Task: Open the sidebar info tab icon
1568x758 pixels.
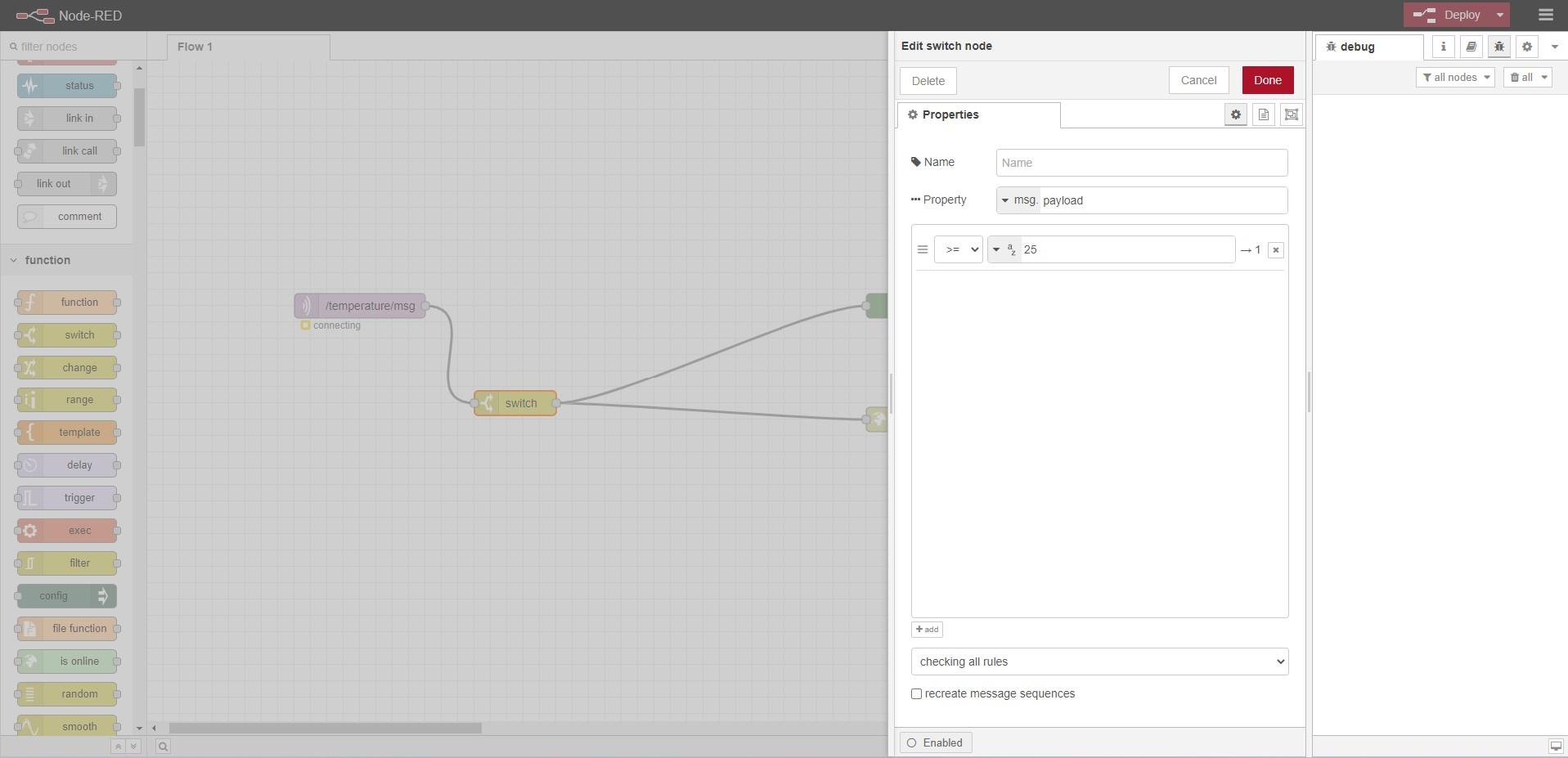Action: pos(1443,47)
